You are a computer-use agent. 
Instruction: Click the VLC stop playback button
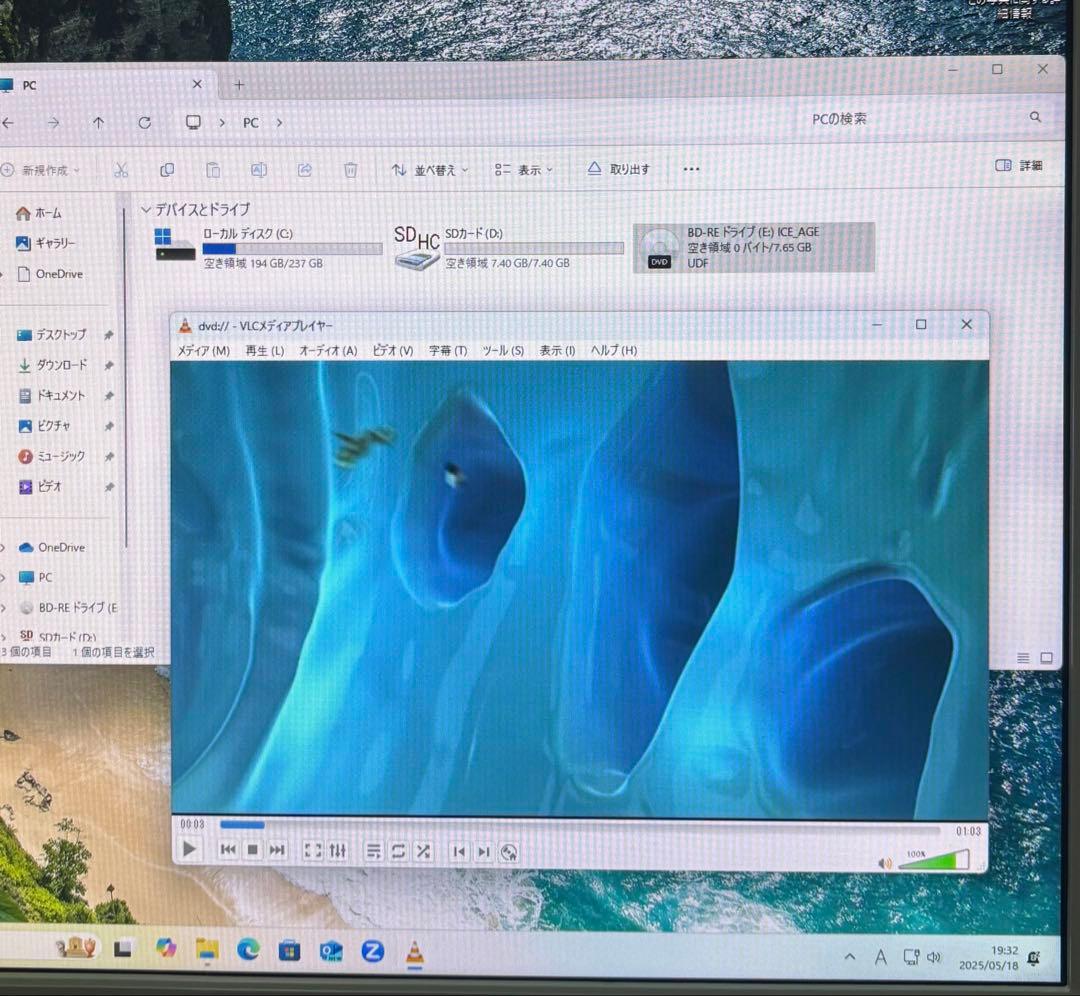[253, 851]
